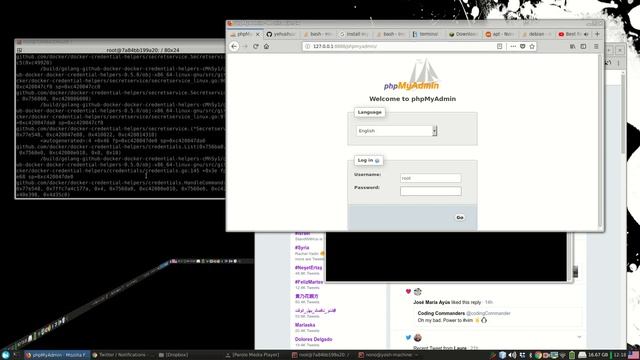
Task: Save page to Pocket icon
Action: (x=522, y=47)
